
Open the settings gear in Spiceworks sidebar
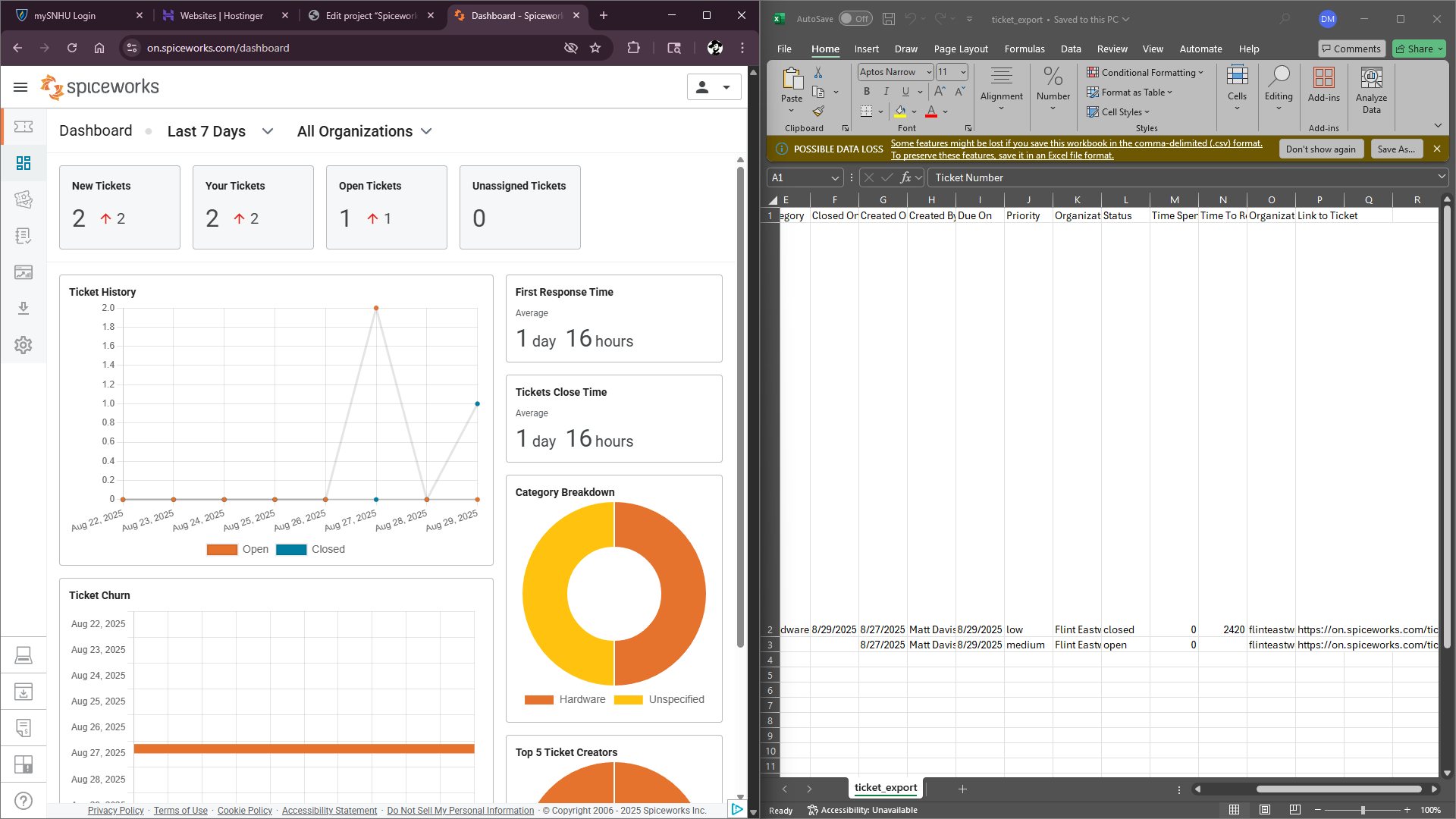(x=24, y=345)
